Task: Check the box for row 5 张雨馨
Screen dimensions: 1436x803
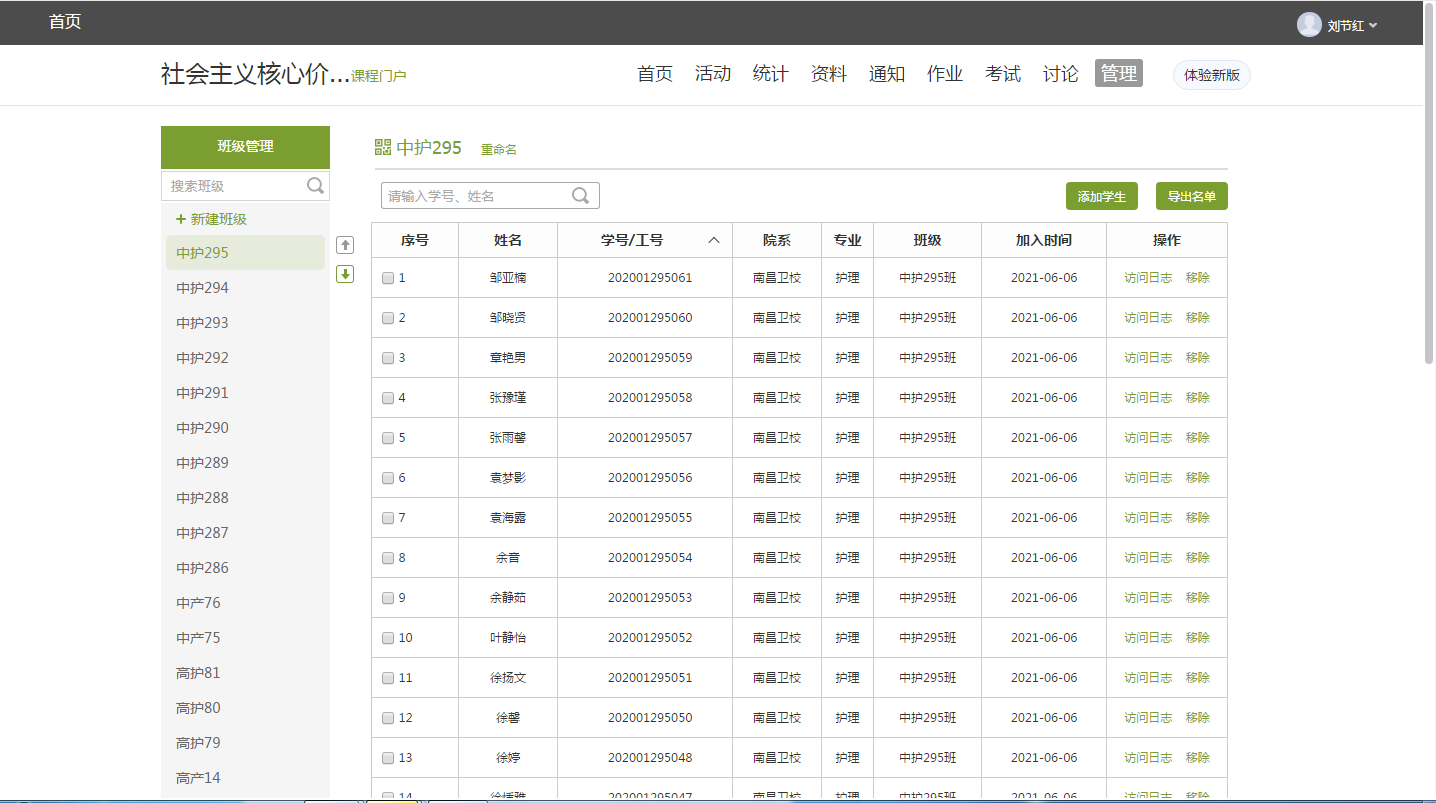Action: [388, 438]
